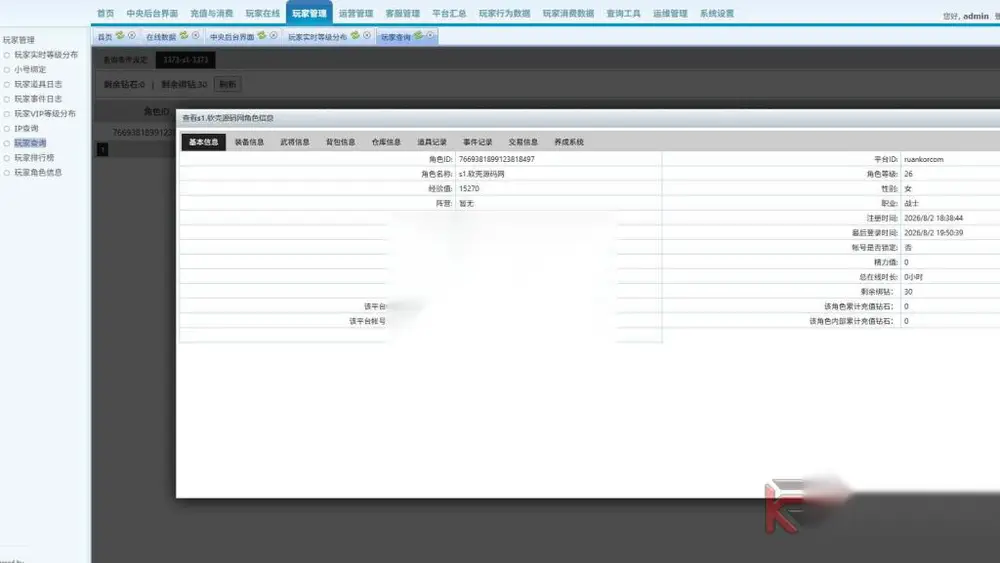Close the 首页 tab
This screenshot has height=563, width=1000.
click(131, 36)
